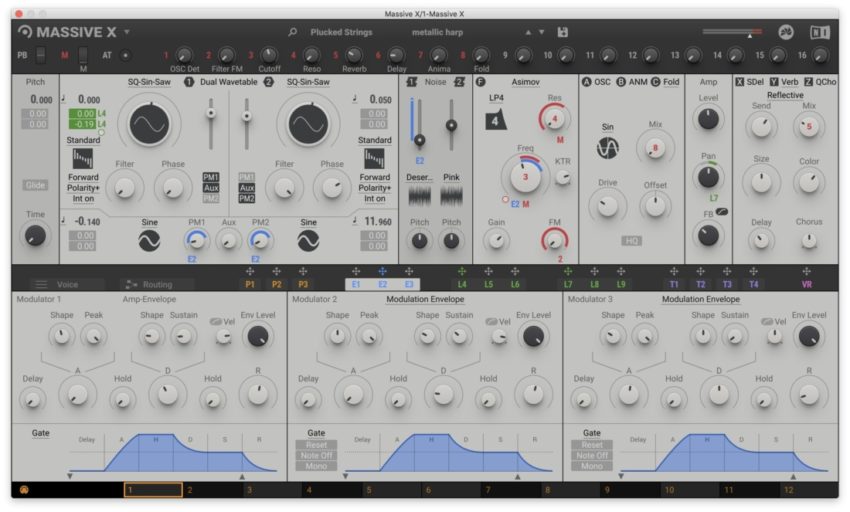Click the save preset floppy disk icon

[x=563, y=32]
